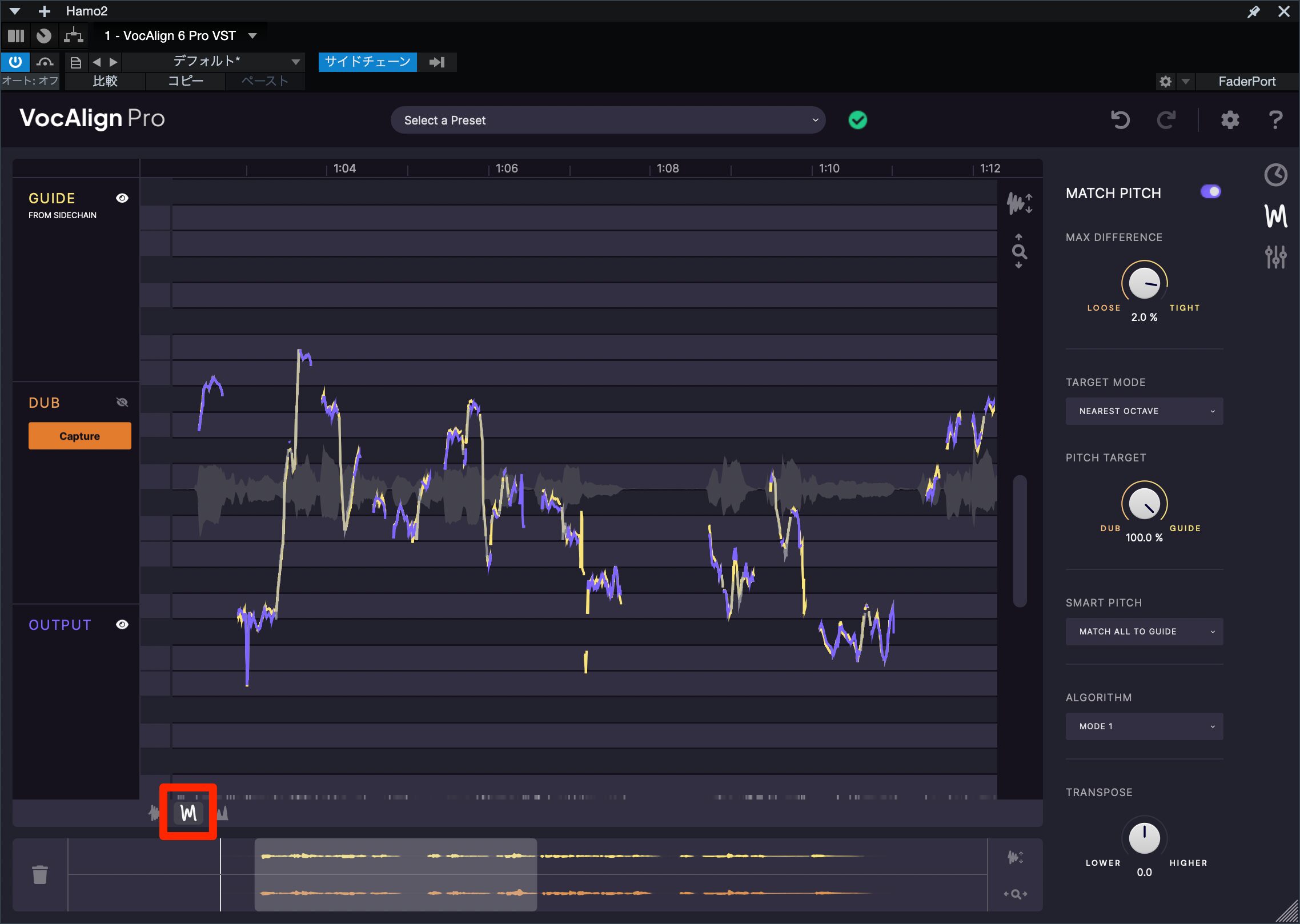This screenshot has width=1300, height=924.
Task: Open Smart Pitch Match All To Guide dropdown
Action: [1144, 632]
